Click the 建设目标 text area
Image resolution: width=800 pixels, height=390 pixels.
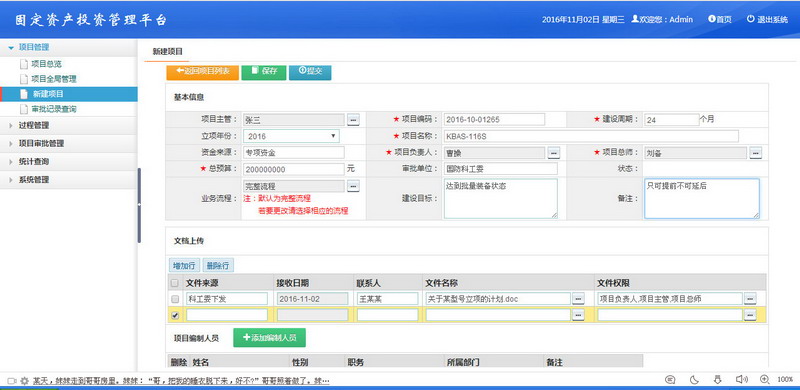501,199
